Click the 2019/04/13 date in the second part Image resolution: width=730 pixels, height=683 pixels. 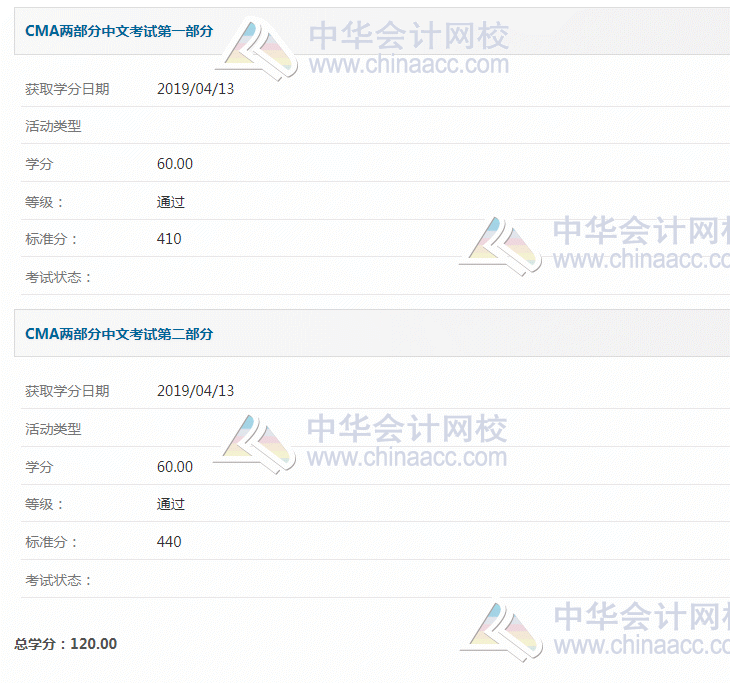tap(195, 391)
